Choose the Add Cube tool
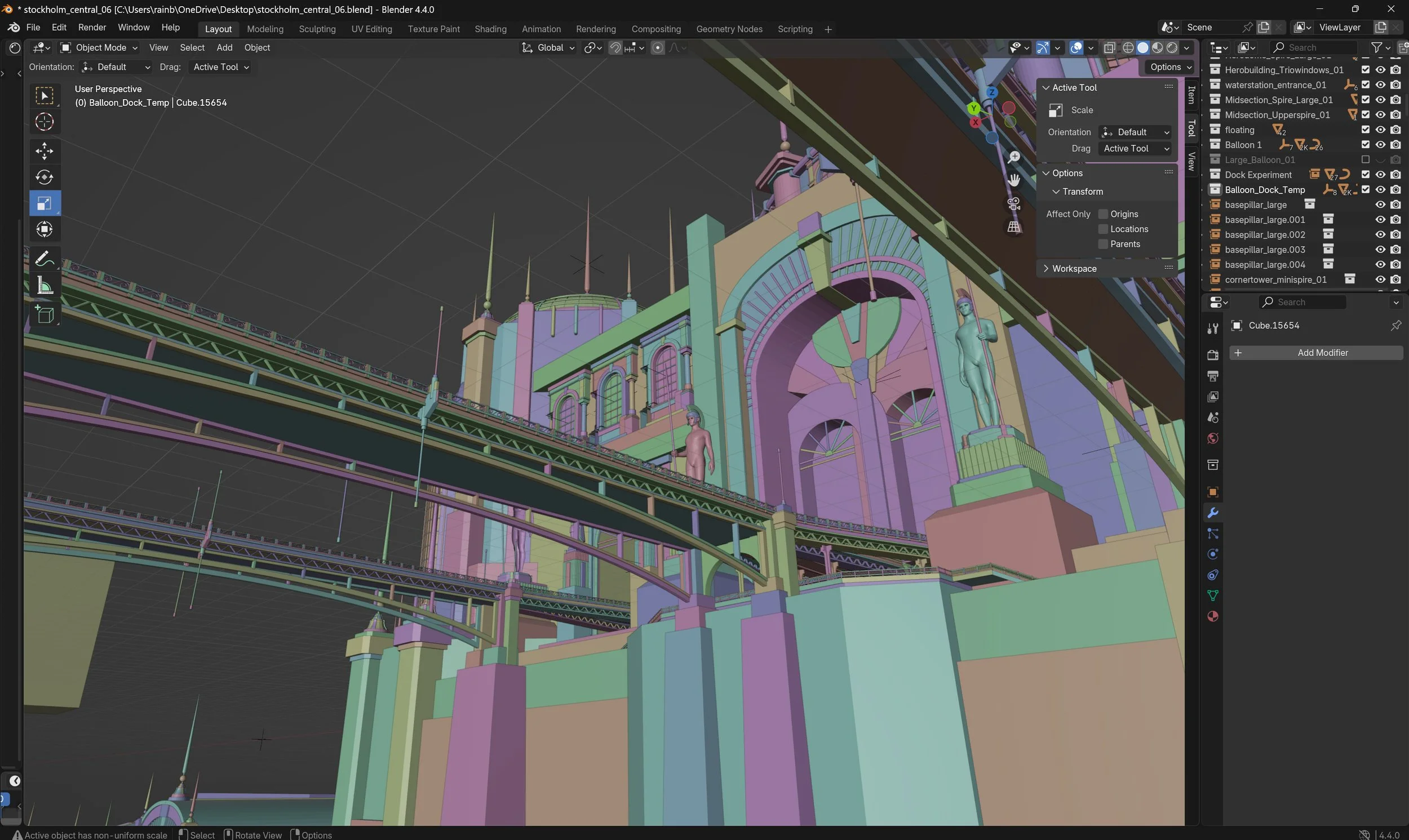The image size is (1409, 840). [x=45, y=314]
